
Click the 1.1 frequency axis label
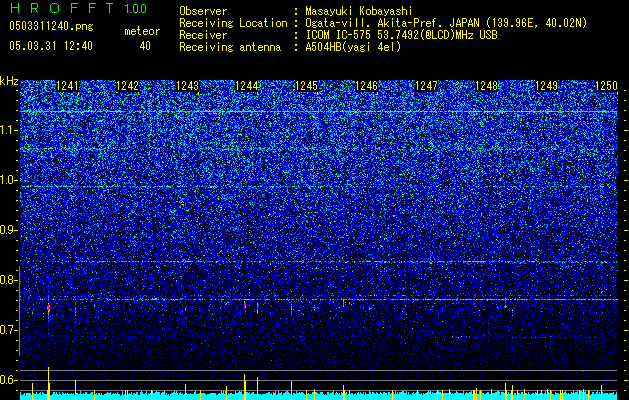(x=9, y=130)
